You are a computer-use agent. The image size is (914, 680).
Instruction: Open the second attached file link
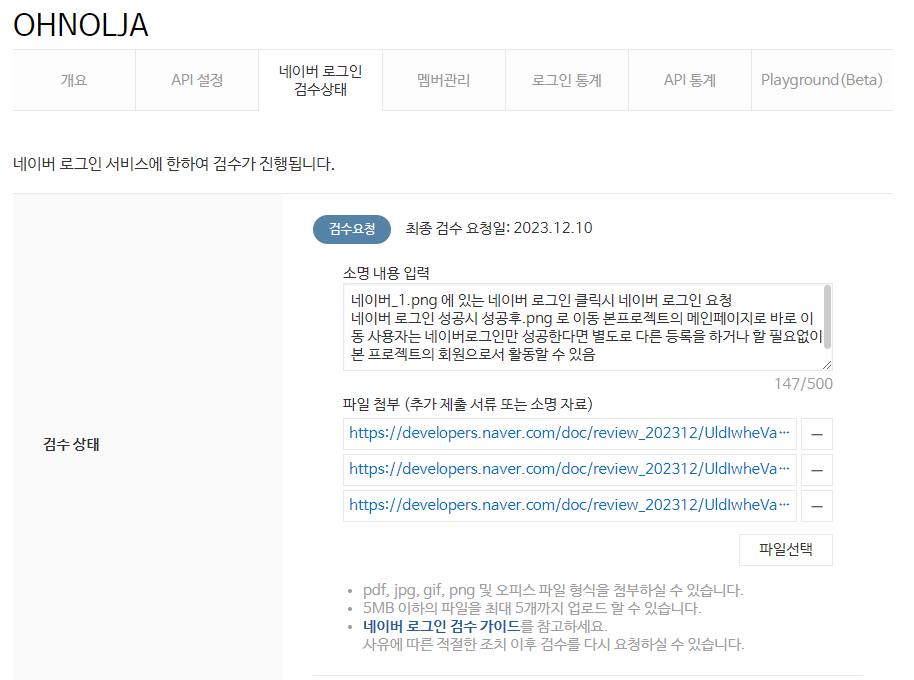point(570,470)
